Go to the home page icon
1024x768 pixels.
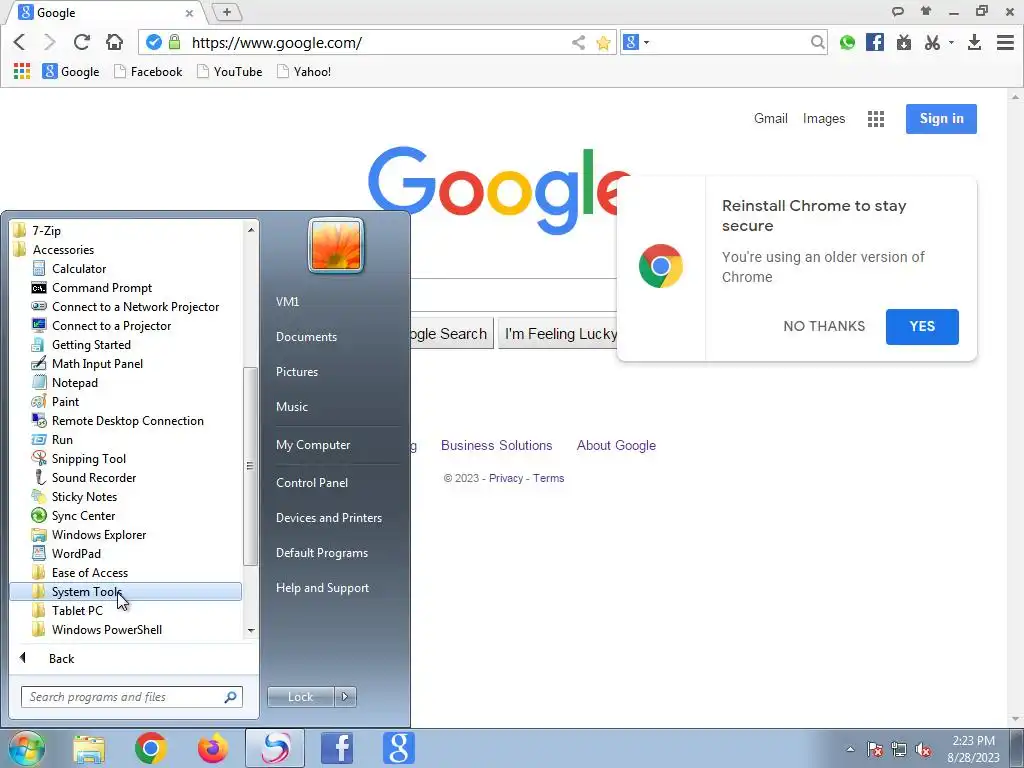[114, 42]
